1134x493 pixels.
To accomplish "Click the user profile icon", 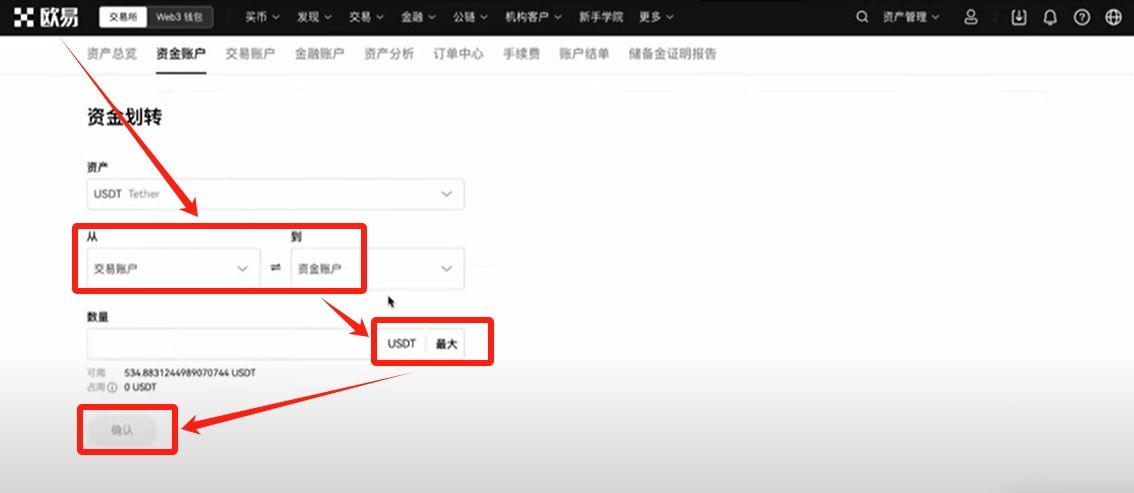I will [970, 17].
